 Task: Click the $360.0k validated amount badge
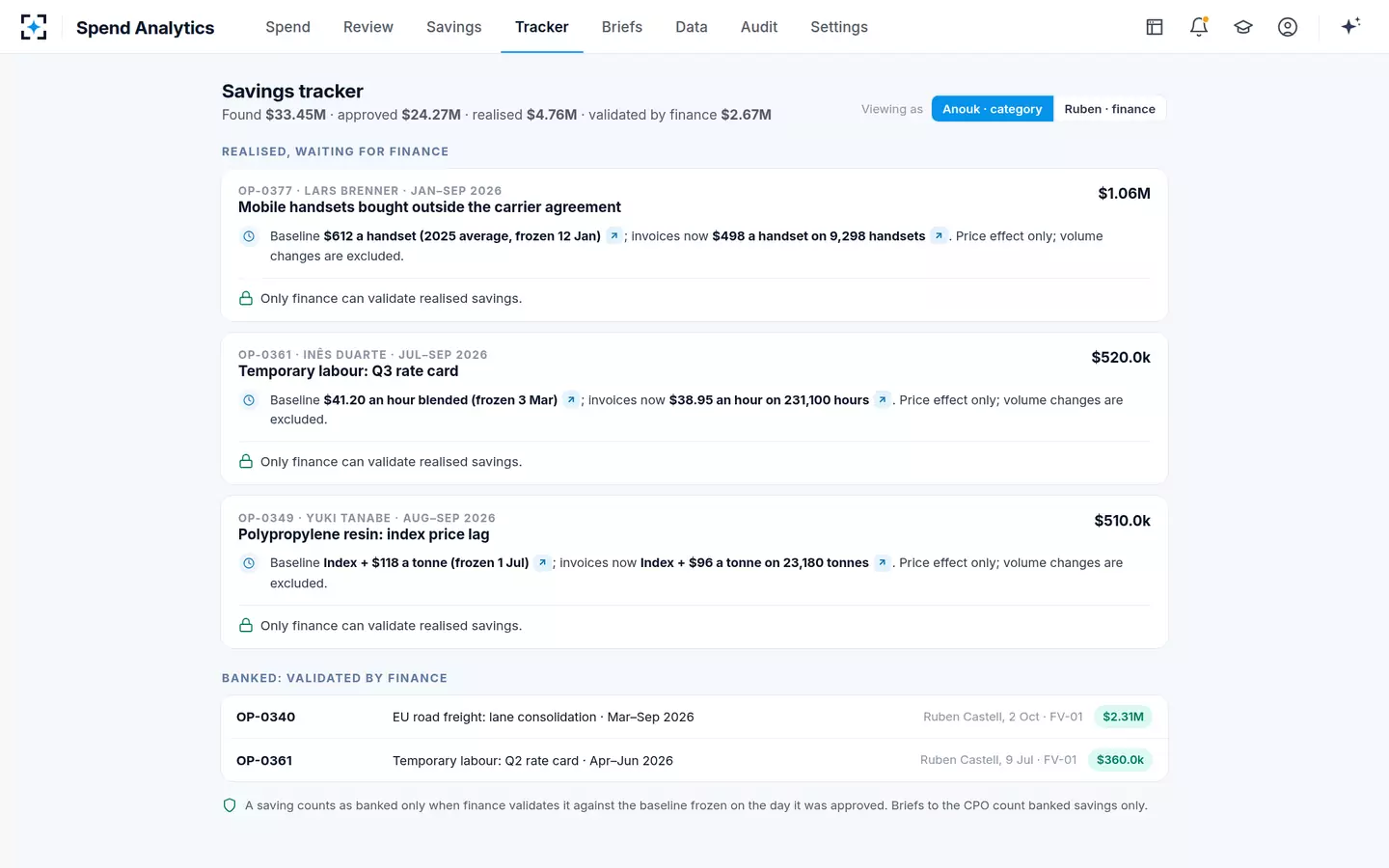tap(1120, 760)
